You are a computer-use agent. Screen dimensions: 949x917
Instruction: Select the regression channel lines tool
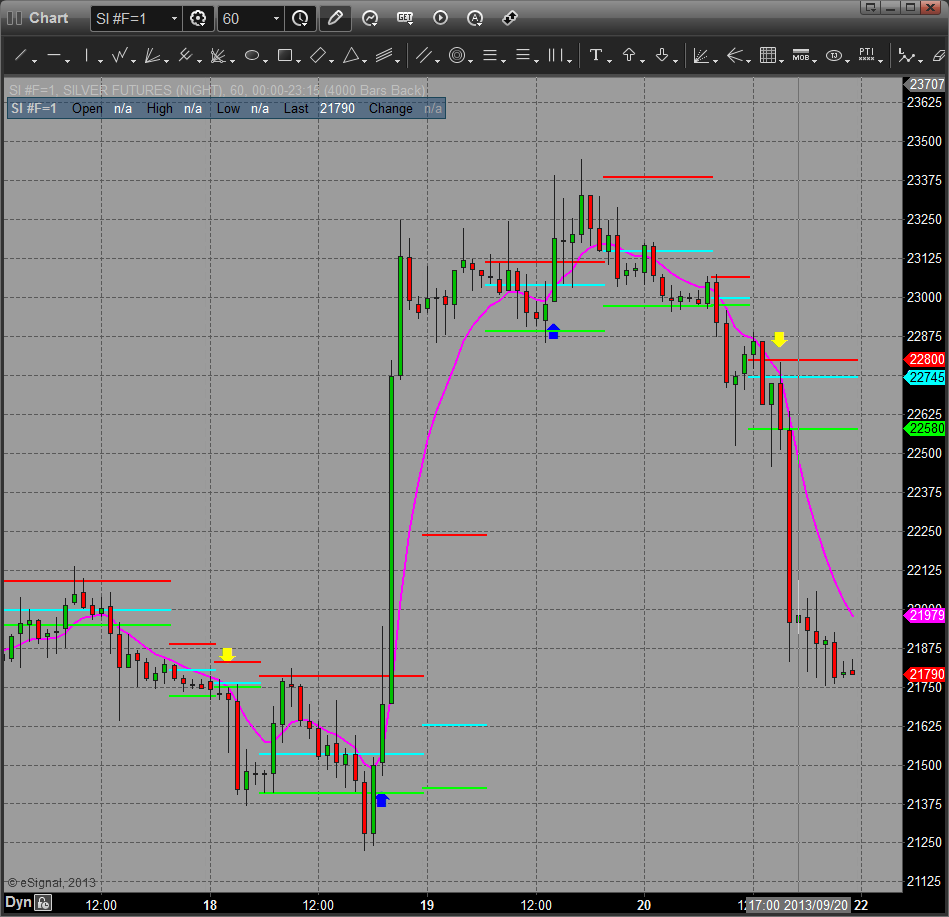[384, 56]
